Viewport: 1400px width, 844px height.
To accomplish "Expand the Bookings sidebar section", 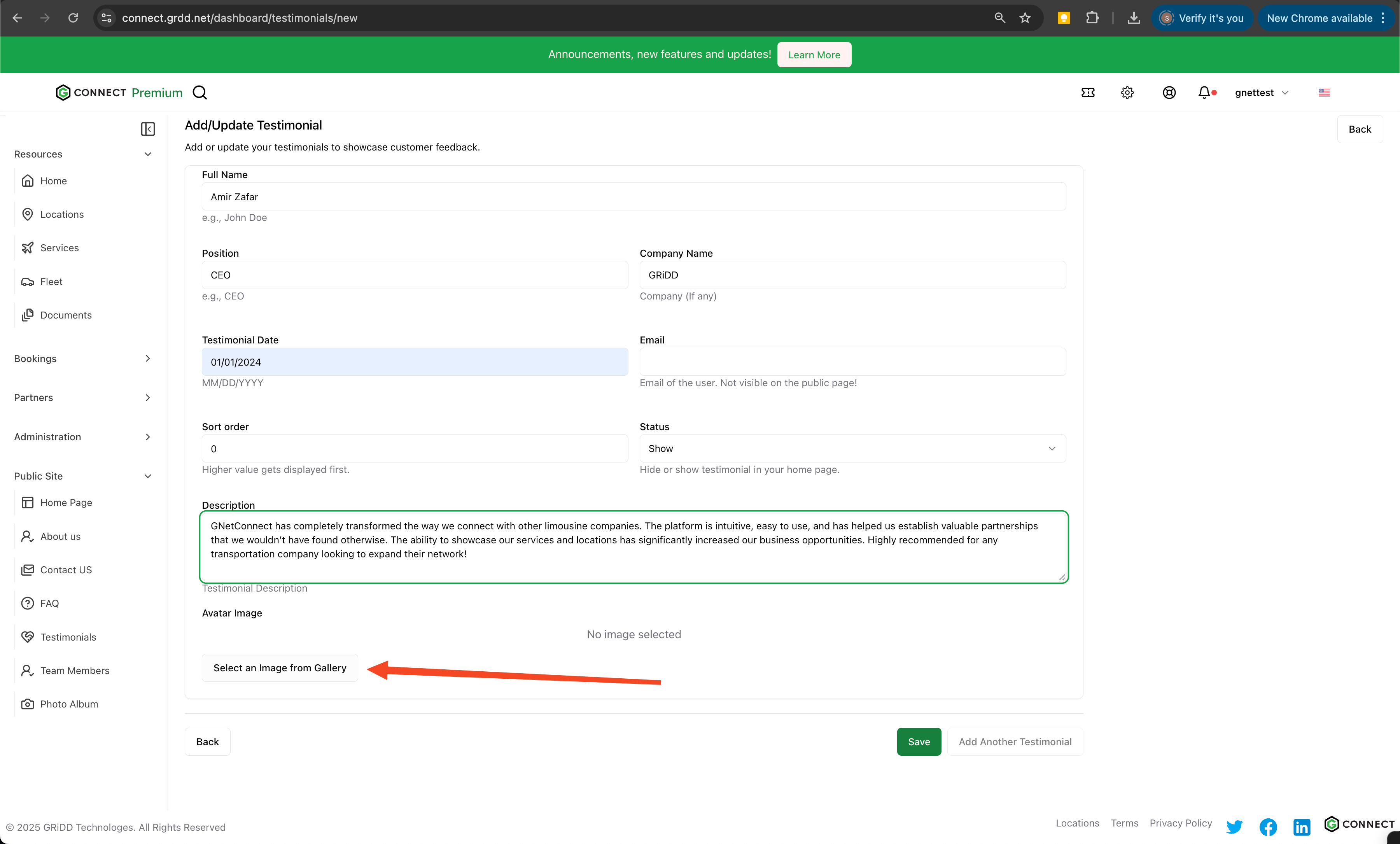I will click(x=83, y=359).
